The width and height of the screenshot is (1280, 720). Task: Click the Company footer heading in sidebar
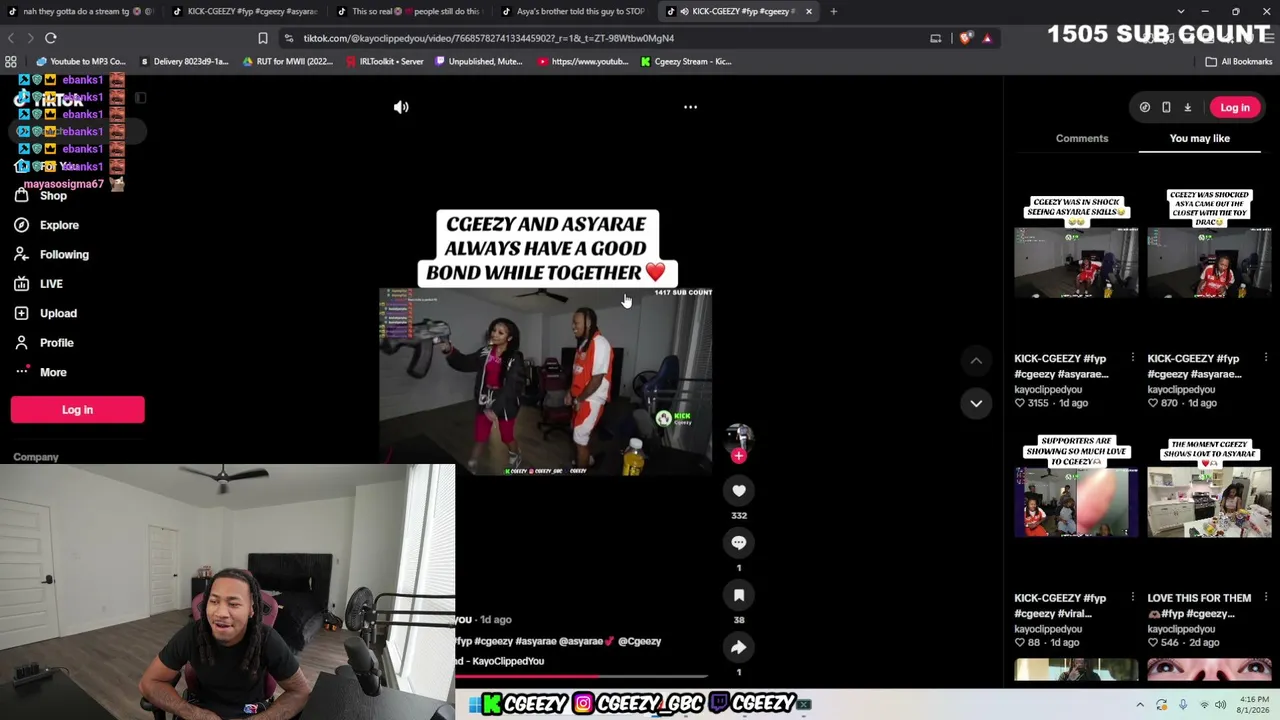(36, 457)
